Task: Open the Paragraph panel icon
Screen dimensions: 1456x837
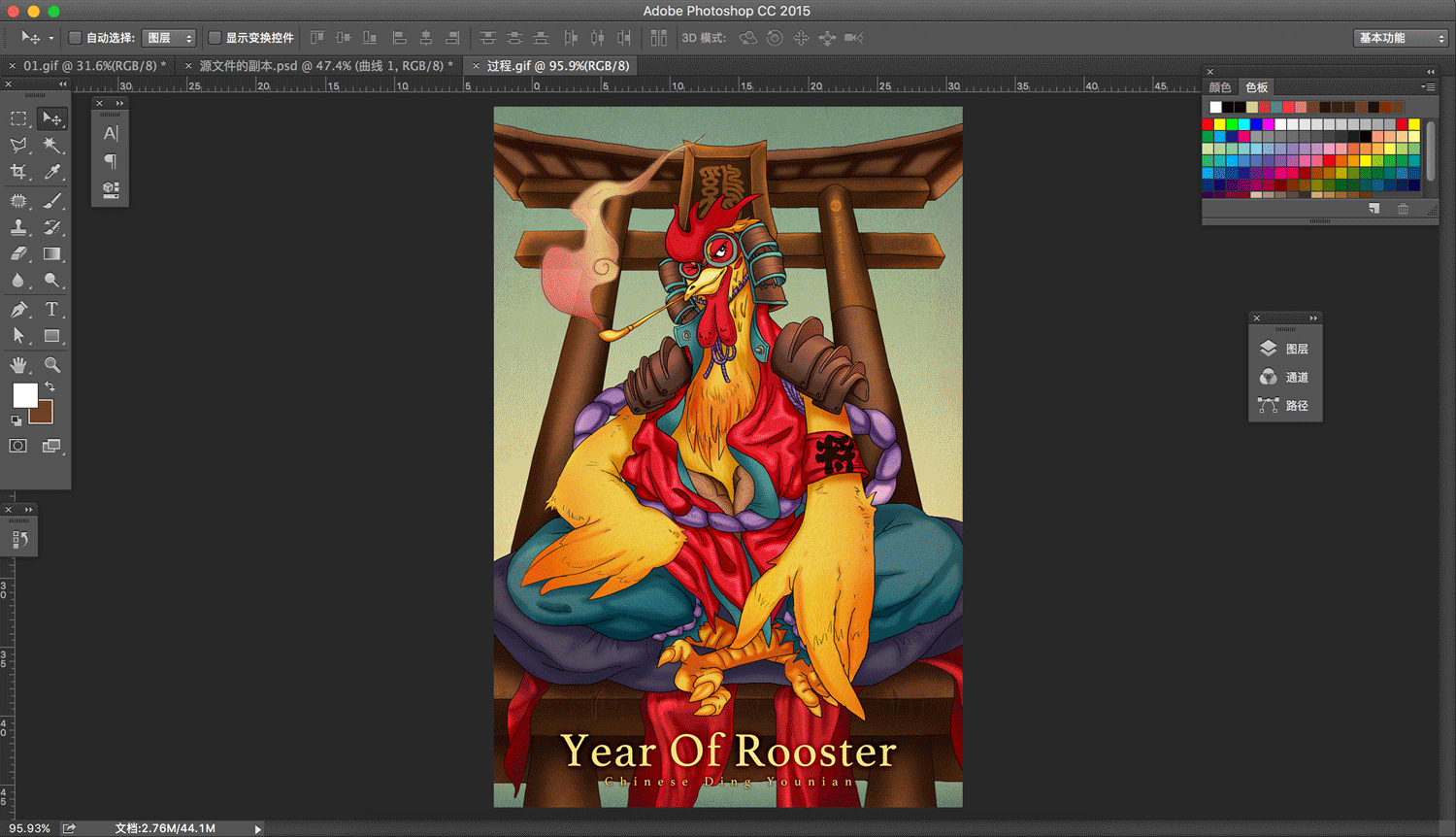Action: click(x=111, y=161)
